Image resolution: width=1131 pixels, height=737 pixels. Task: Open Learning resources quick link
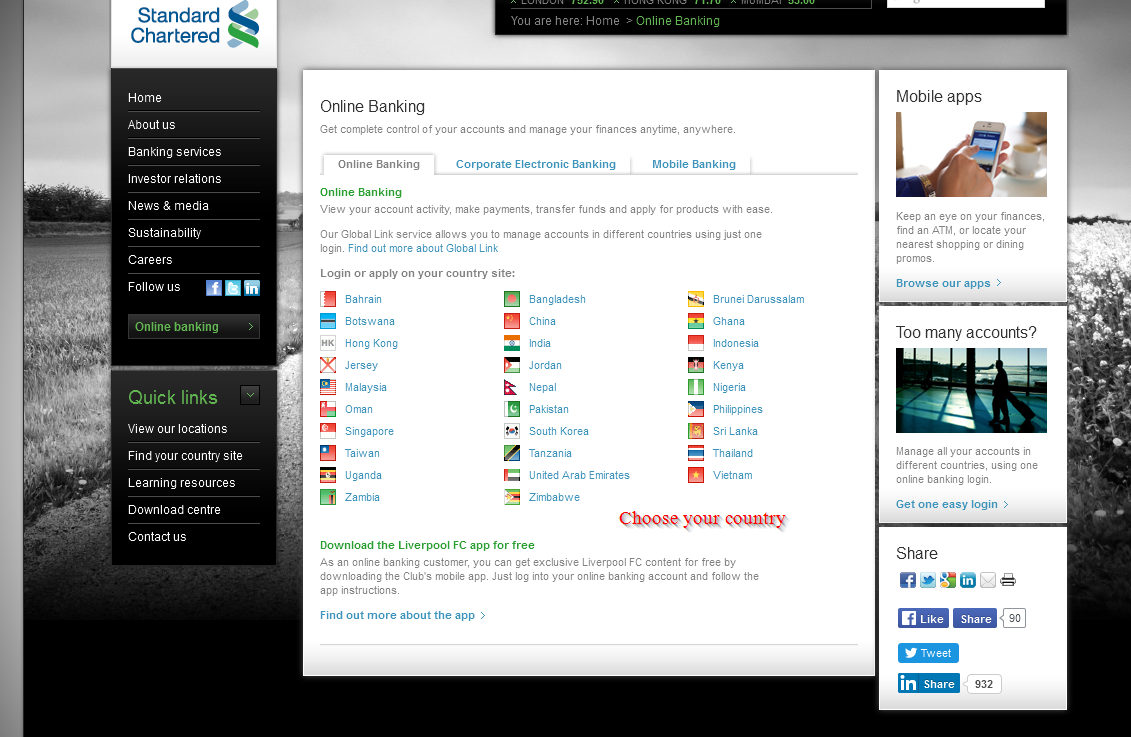[x=182, y=482]
